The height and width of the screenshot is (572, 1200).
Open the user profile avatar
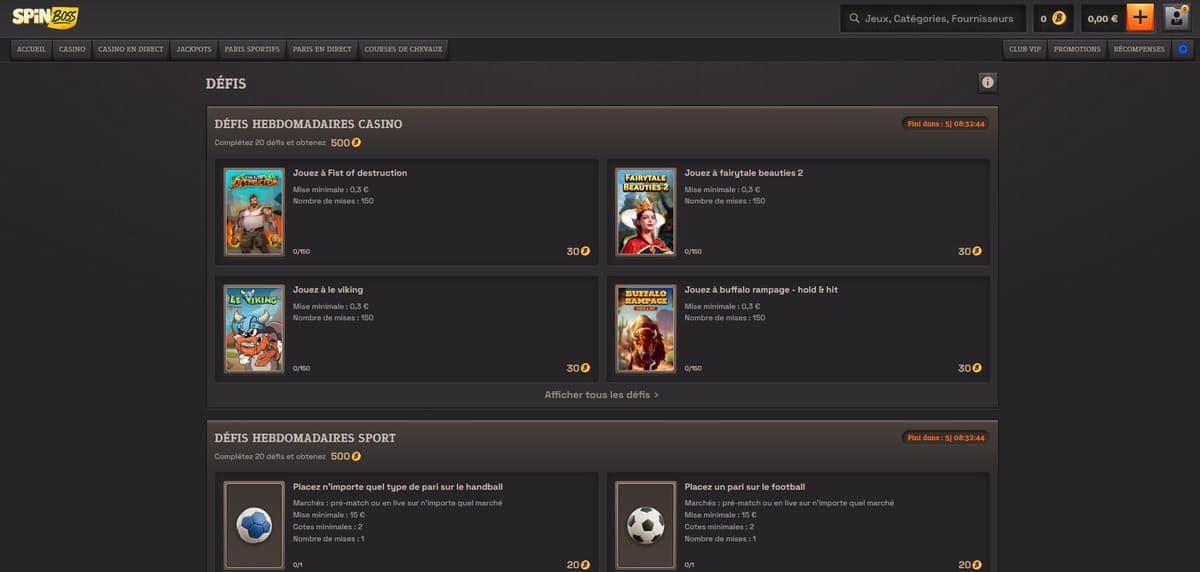click(x=1176, y=18)
